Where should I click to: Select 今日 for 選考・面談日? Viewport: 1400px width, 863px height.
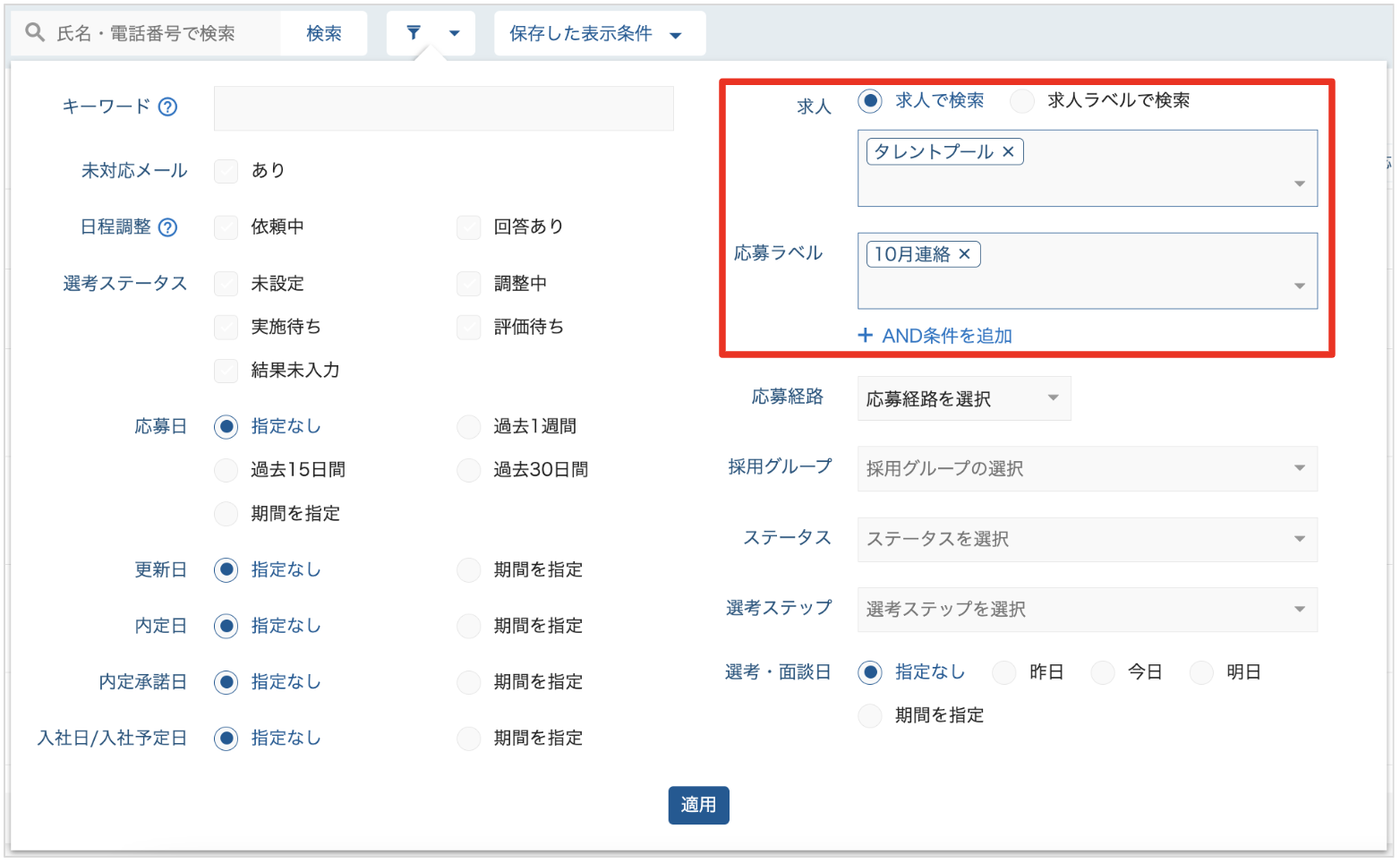point(1103,672)
